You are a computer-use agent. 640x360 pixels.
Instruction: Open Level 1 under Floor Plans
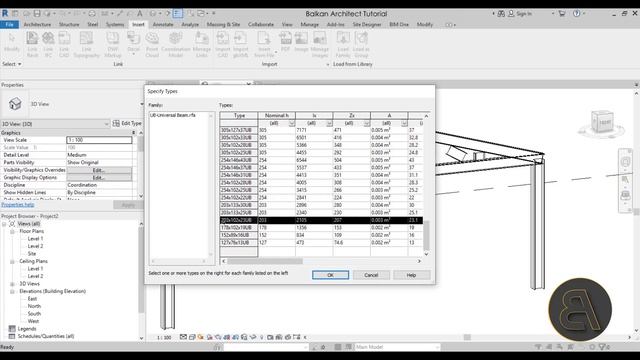(x=35, y=239)
